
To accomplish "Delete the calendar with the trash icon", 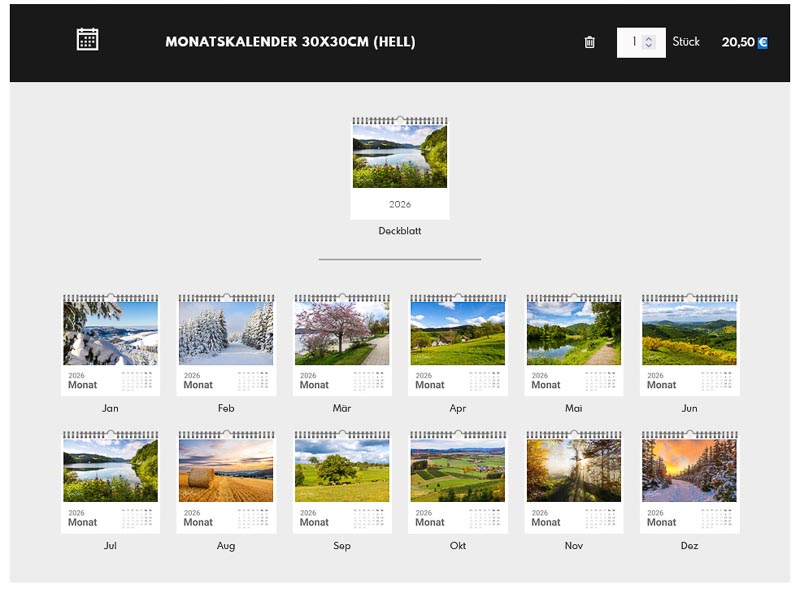I will click(x=589, y=42).
